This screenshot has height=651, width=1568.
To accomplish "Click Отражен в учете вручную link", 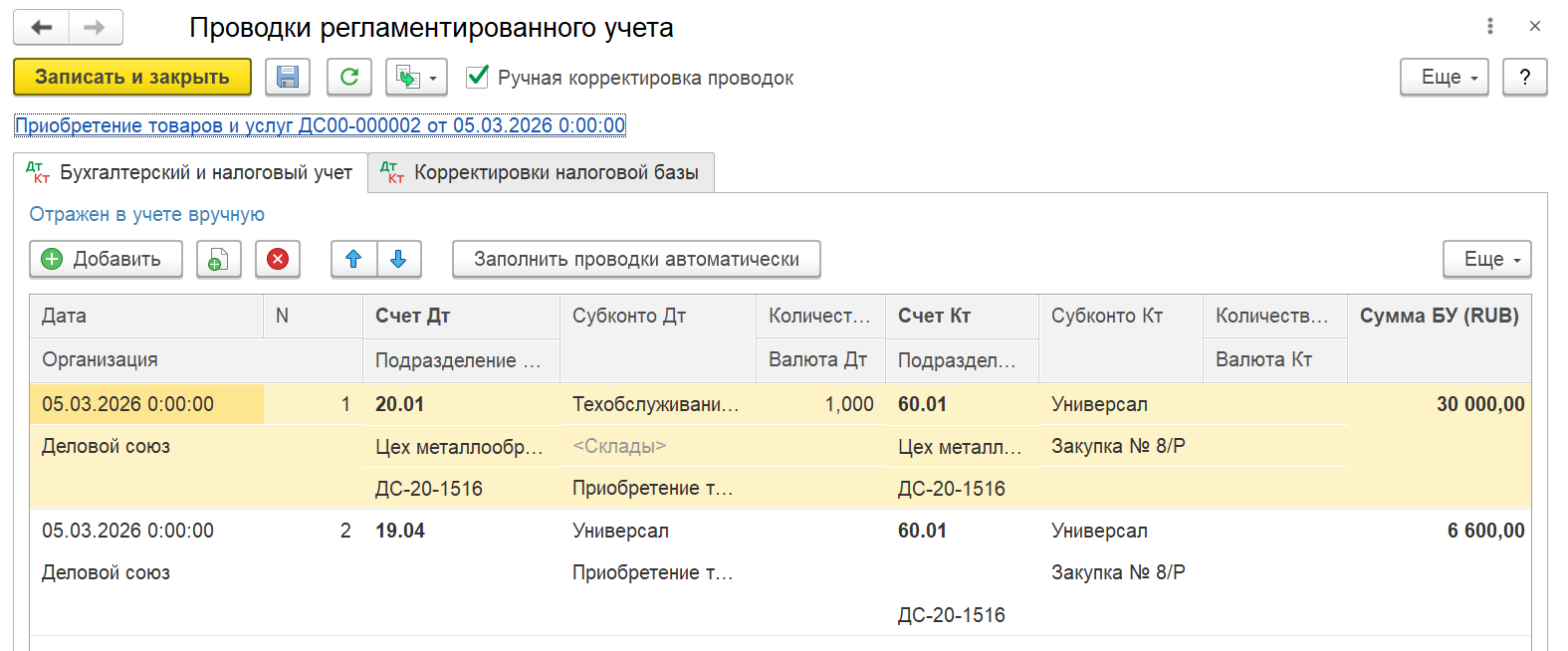I will coord(147,214).
